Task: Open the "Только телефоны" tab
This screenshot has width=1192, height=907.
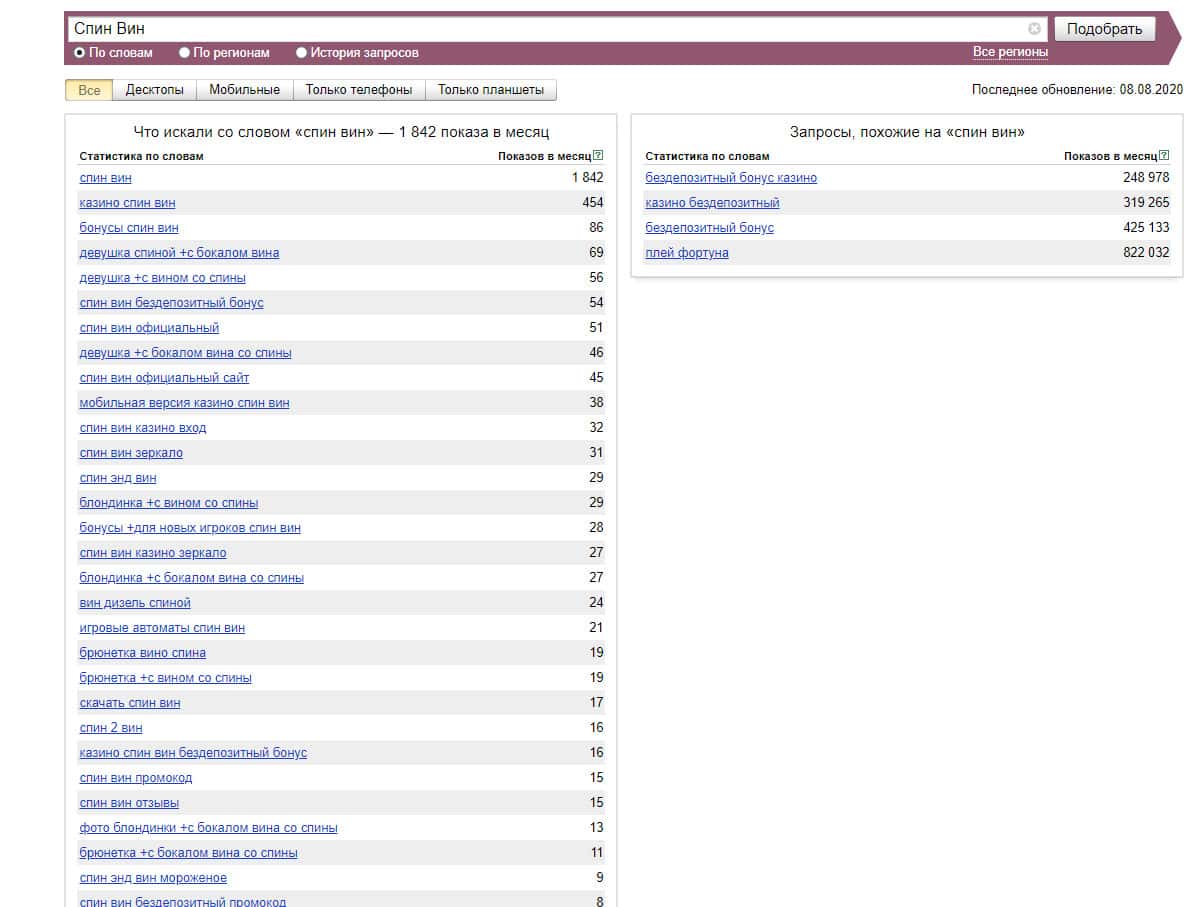Action: coord(358,90)
